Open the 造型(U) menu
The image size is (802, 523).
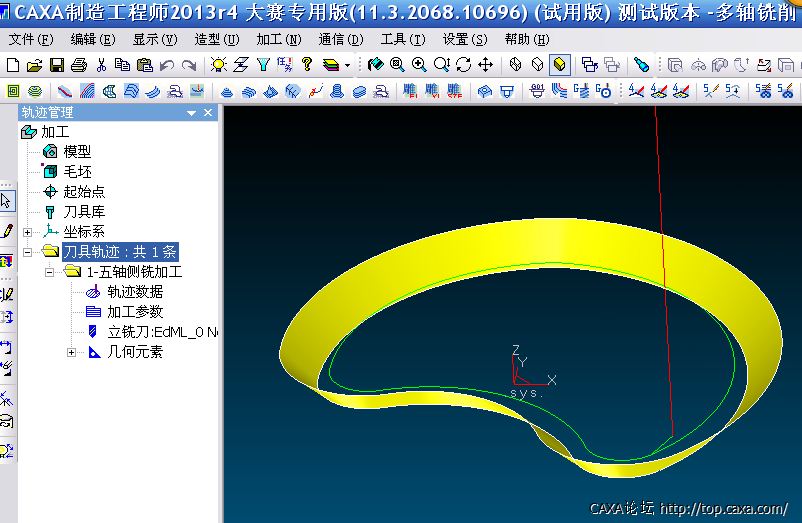217,39
